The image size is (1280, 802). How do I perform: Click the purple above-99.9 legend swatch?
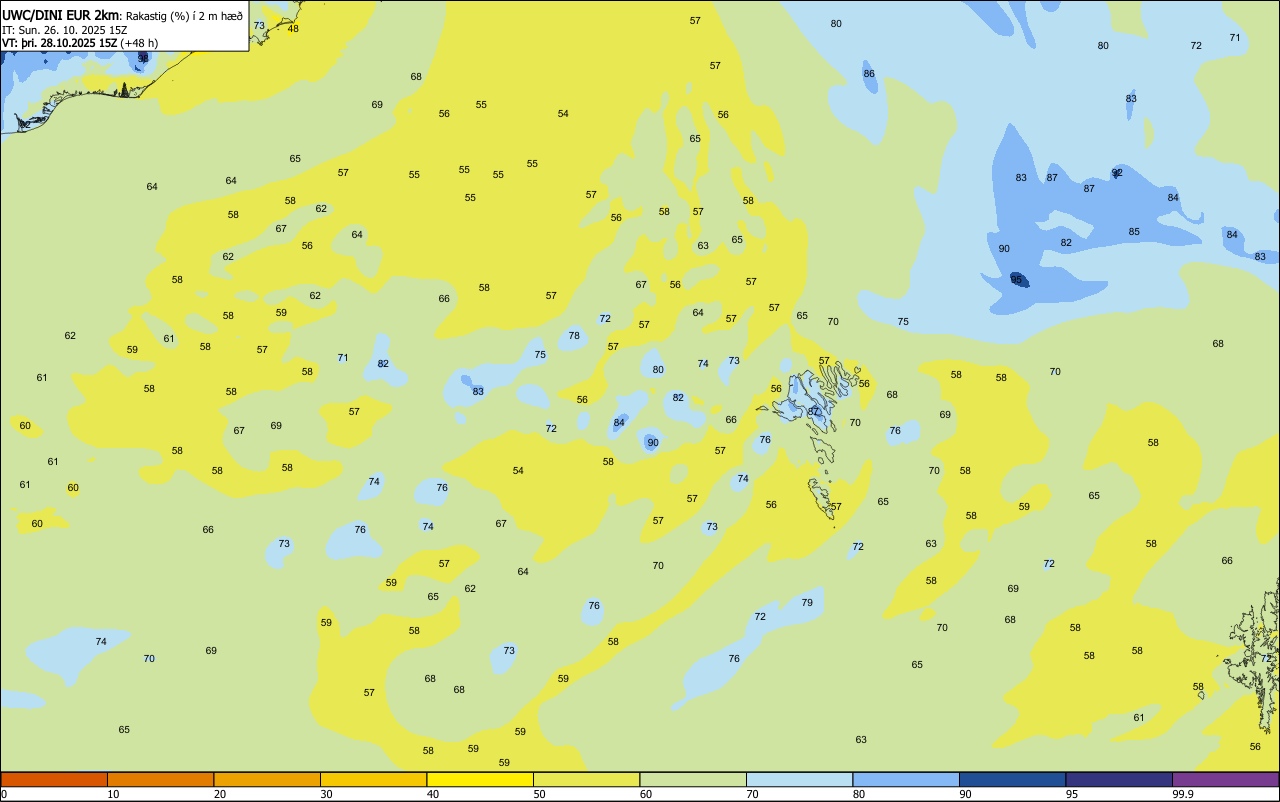1225,779
